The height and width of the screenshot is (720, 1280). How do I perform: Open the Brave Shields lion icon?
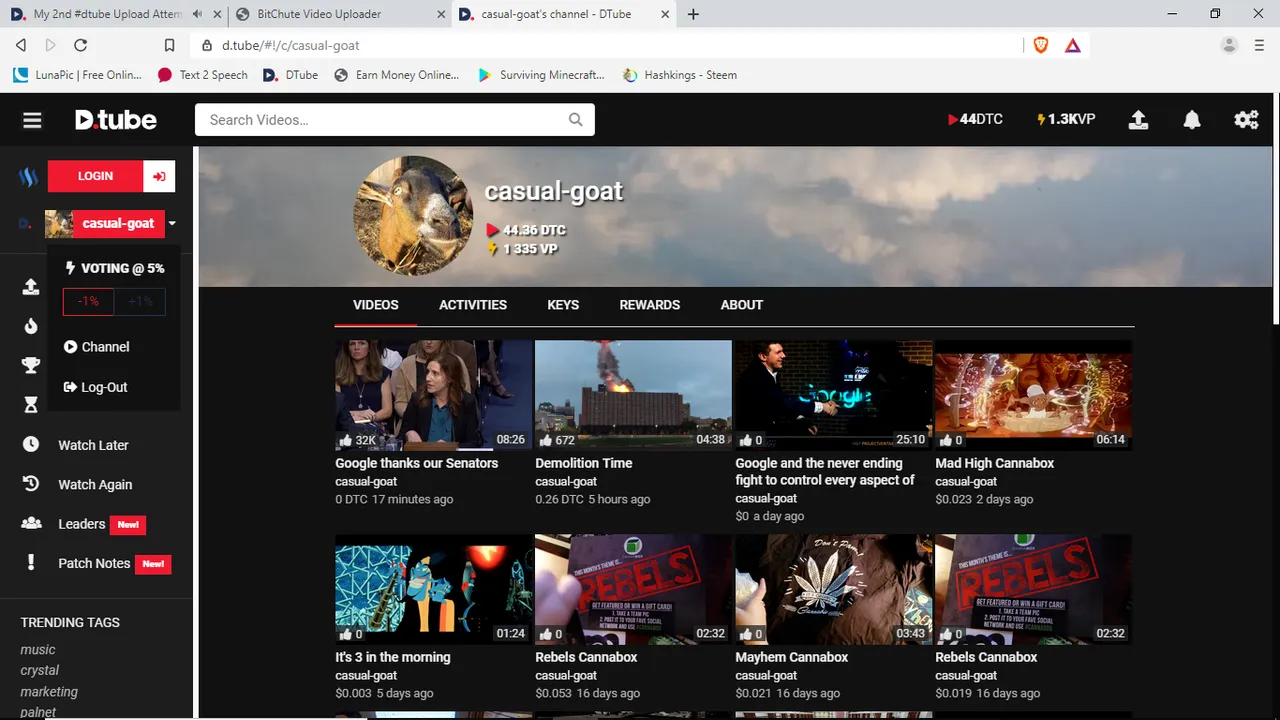coord(1041,45)
